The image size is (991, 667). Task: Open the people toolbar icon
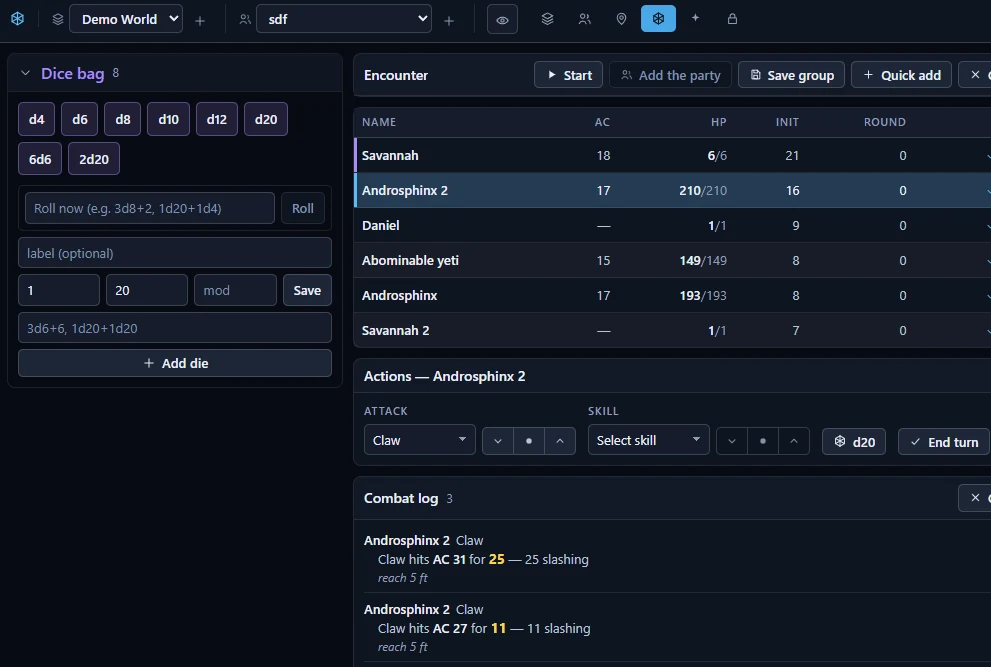(x=585, y=19)
